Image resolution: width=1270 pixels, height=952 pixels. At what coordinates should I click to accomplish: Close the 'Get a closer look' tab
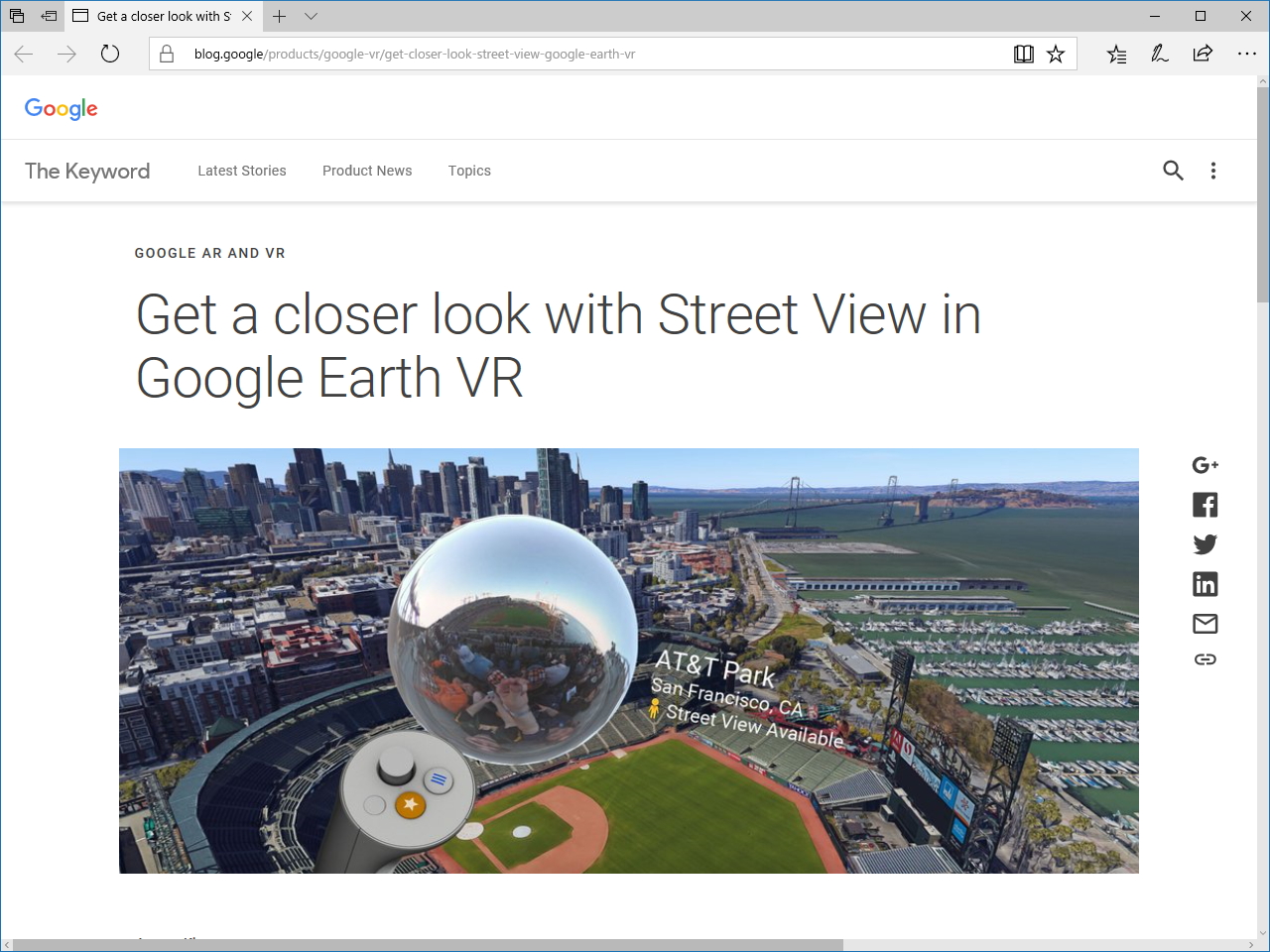[x=247, y=16]
